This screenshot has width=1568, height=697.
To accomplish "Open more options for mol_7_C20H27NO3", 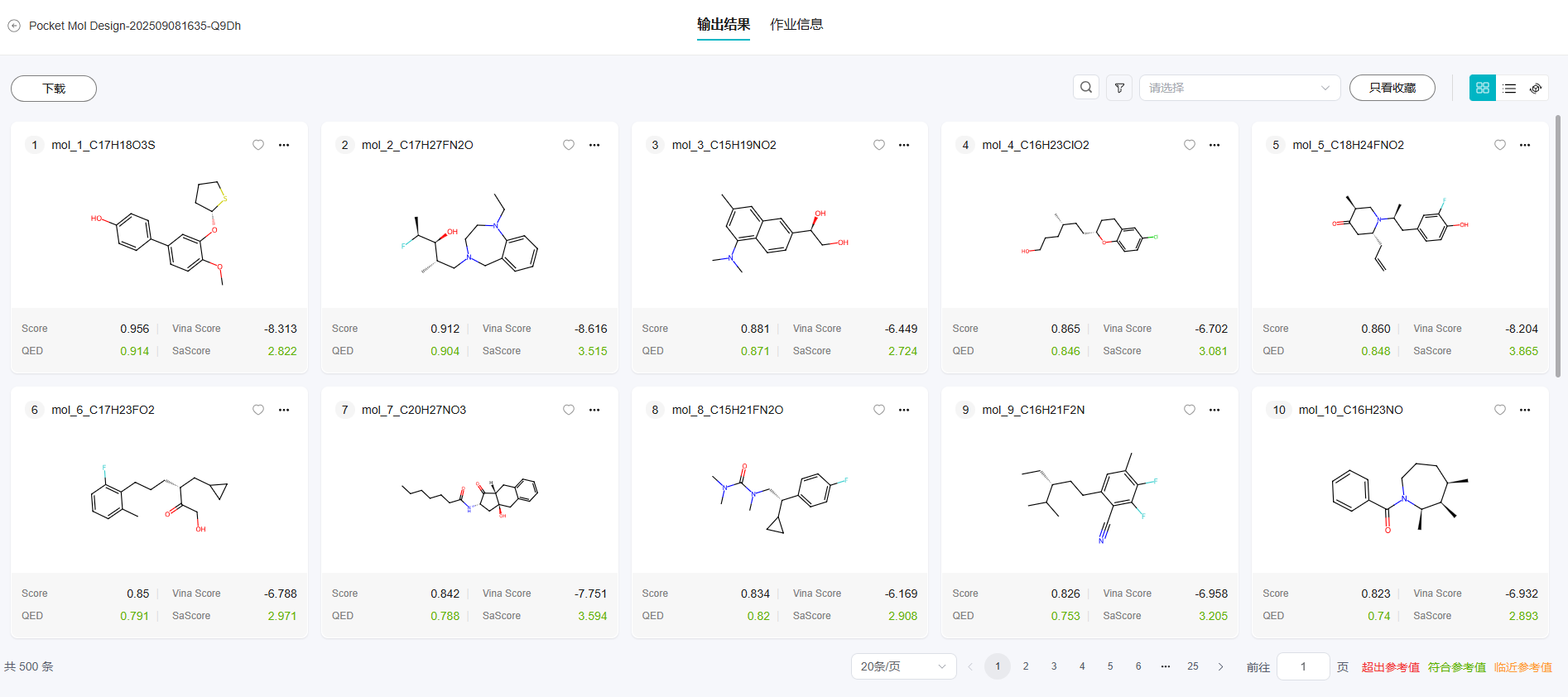I will pos(594,410).
